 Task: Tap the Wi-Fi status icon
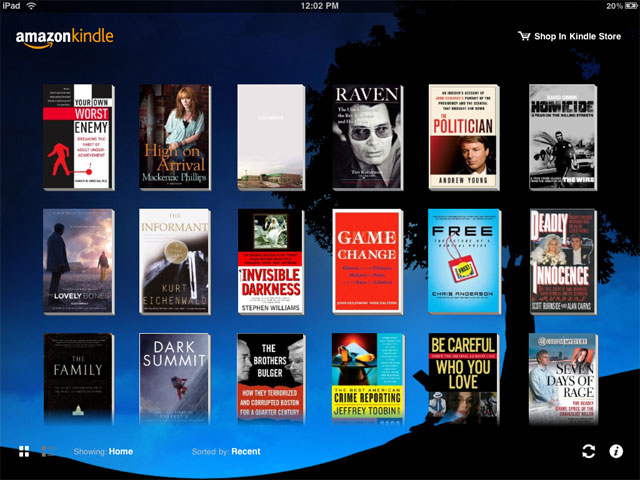(x=31, y=6)
